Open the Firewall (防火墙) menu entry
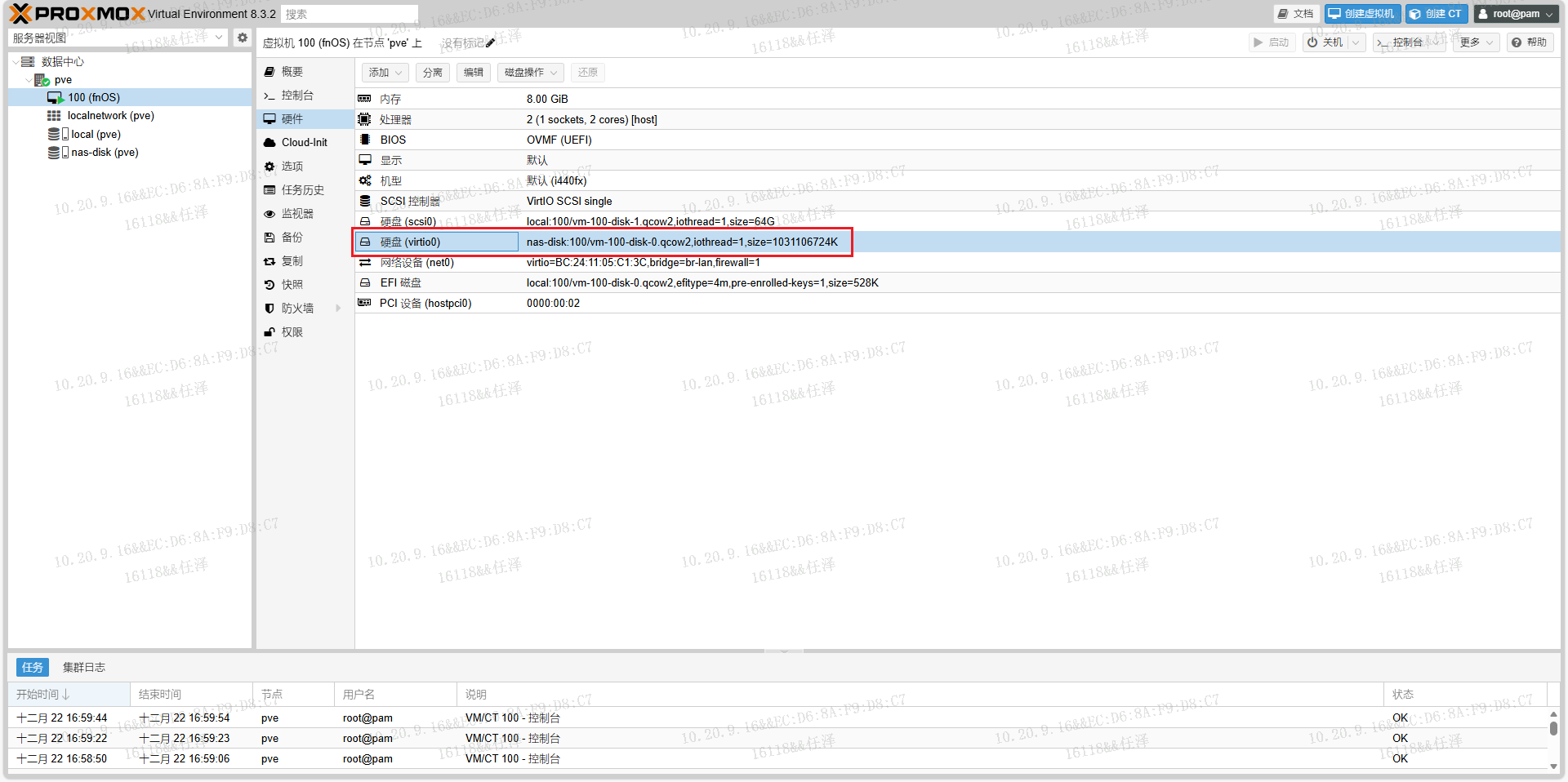The height and width of the screenshot is (782, 1568). click(x=297, y=309)
